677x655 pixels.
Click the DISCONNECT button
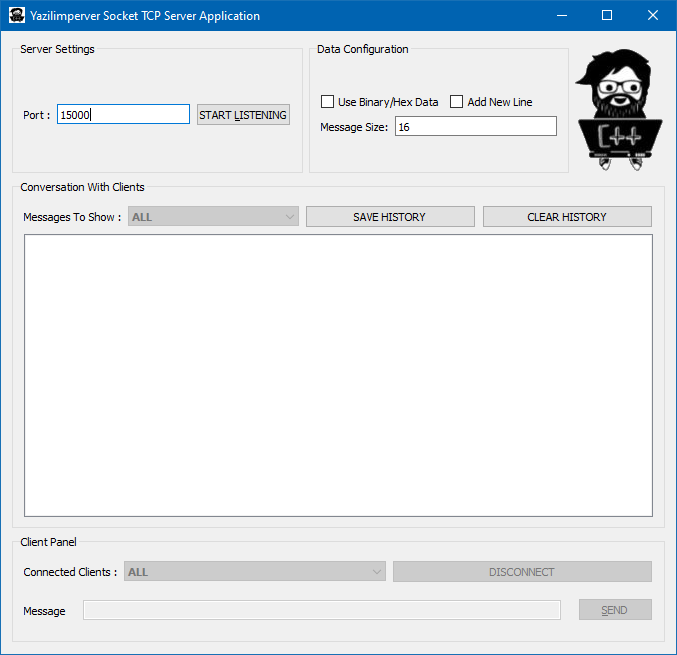522,572
